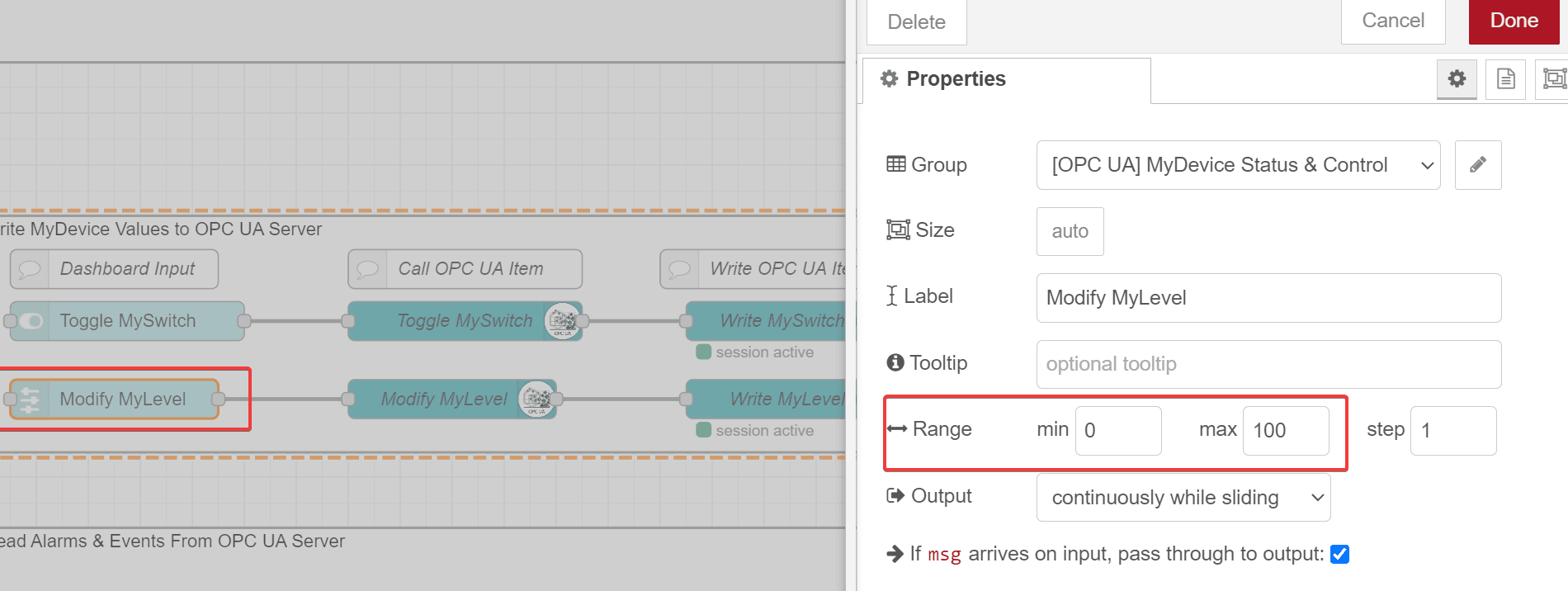Click the Call OPC UA Item comment icon
This screenshot has width=1568, height=591.
point(367,269)
